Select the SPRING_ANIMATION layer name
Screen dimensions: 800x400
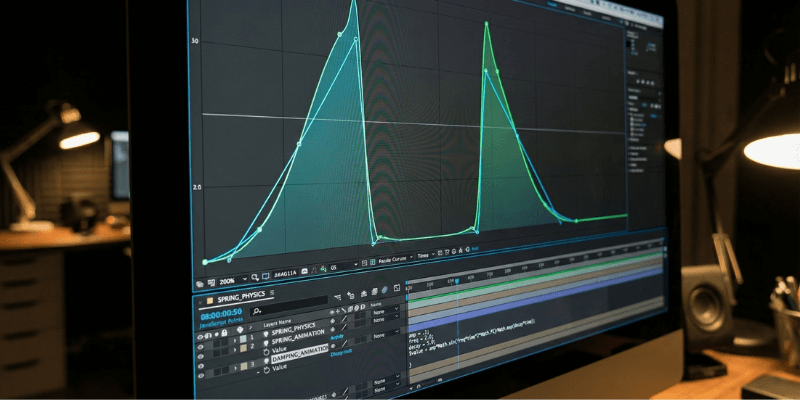(298, 337)
